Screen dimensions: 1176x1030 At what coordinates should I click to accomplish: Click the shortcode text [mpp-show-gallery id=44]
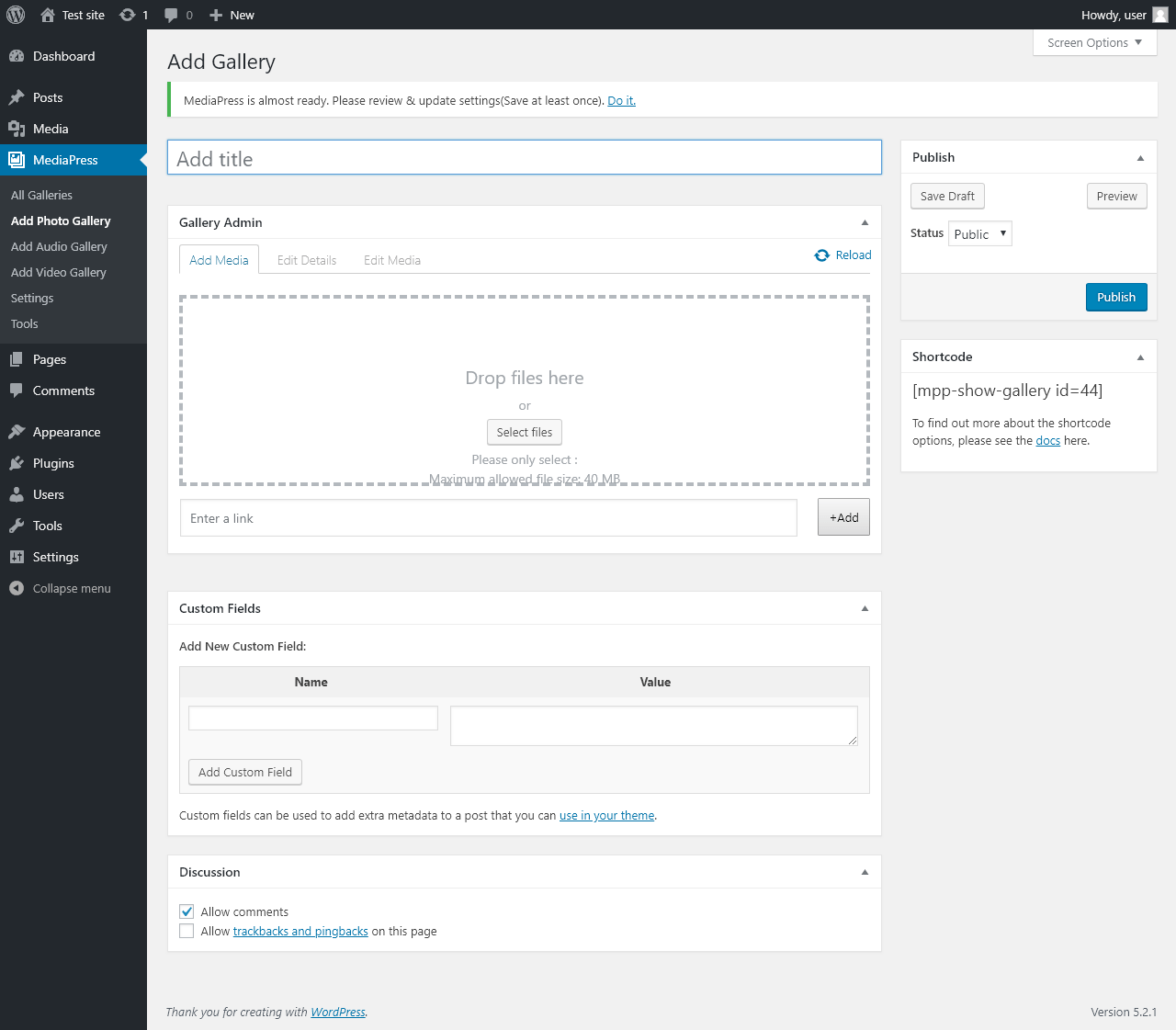(1007, 390)
